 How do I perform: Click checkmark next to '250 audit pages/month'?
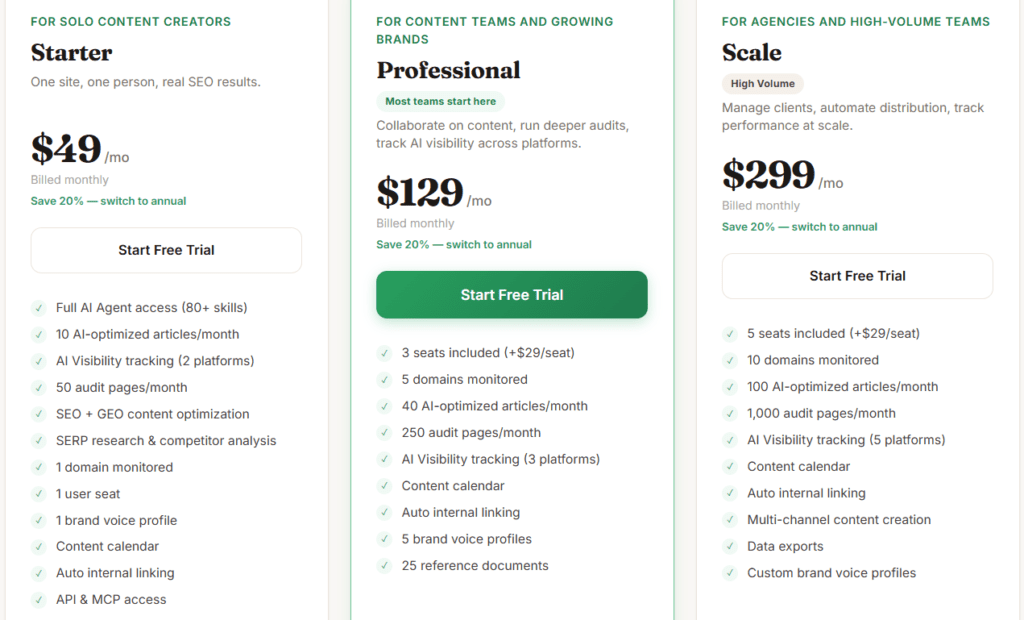click(x=384, y=433)
